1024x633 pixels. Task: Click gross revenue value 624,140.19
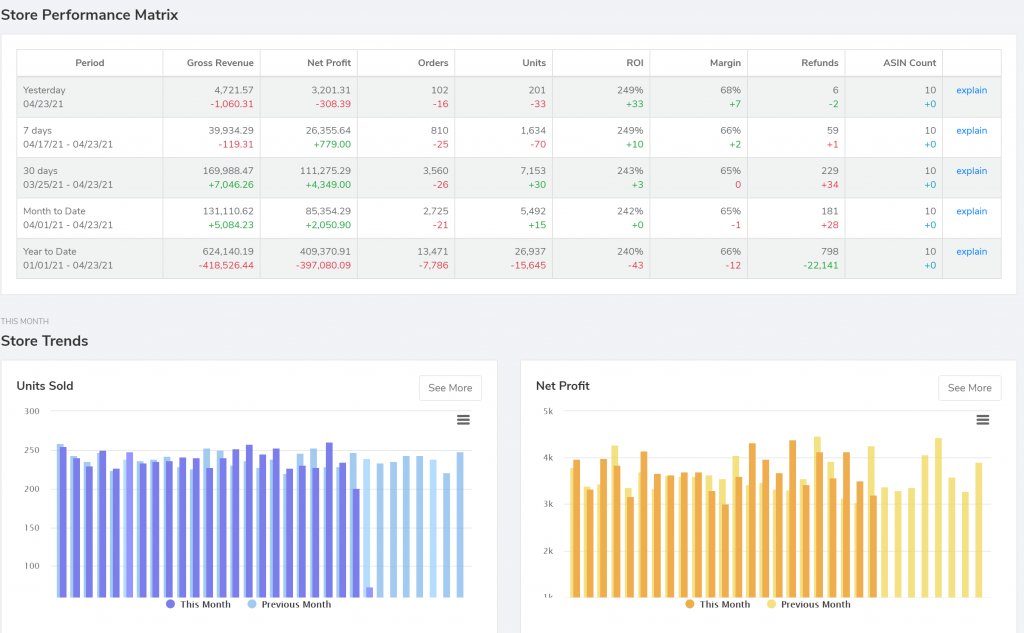[228, 252]
